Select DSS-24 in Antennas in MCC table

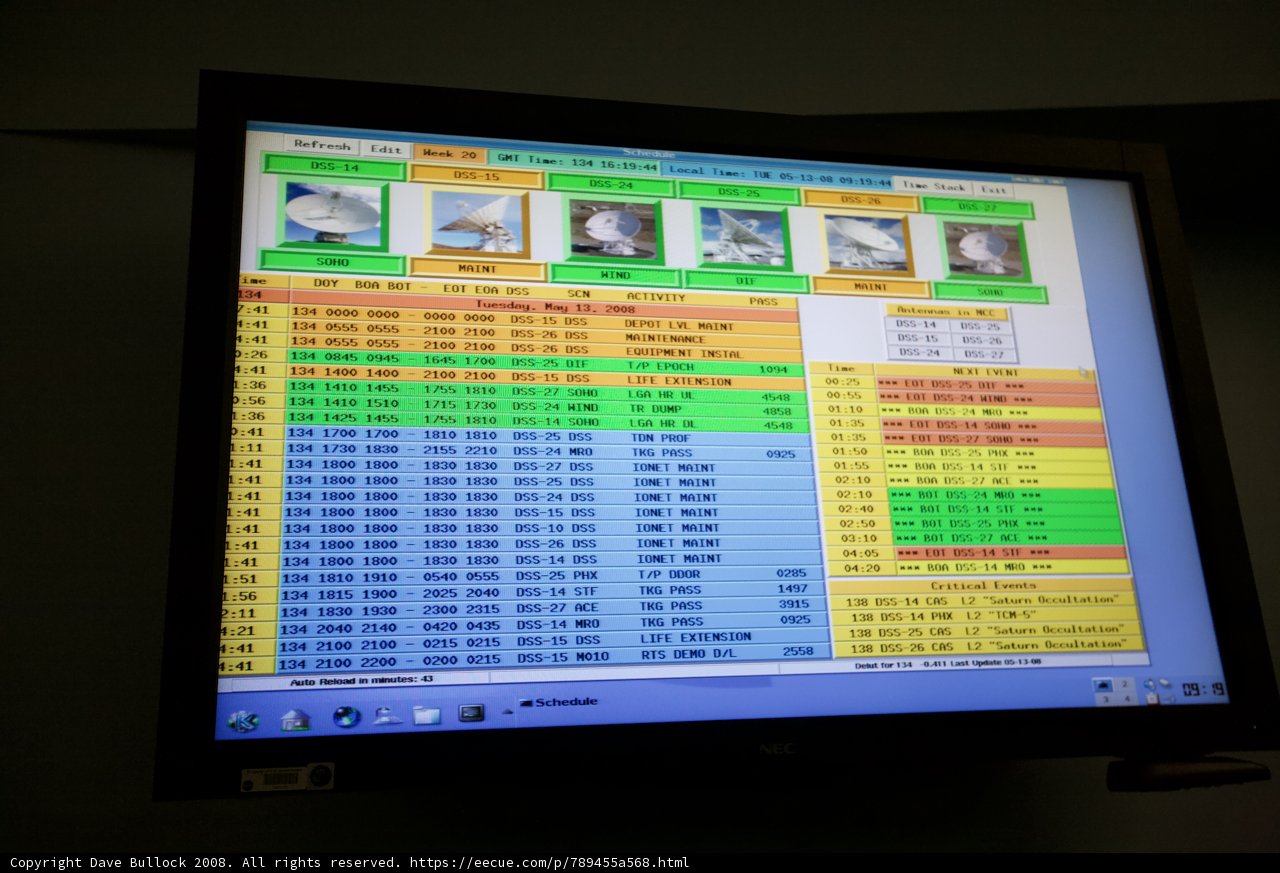[x=919, y=352]
